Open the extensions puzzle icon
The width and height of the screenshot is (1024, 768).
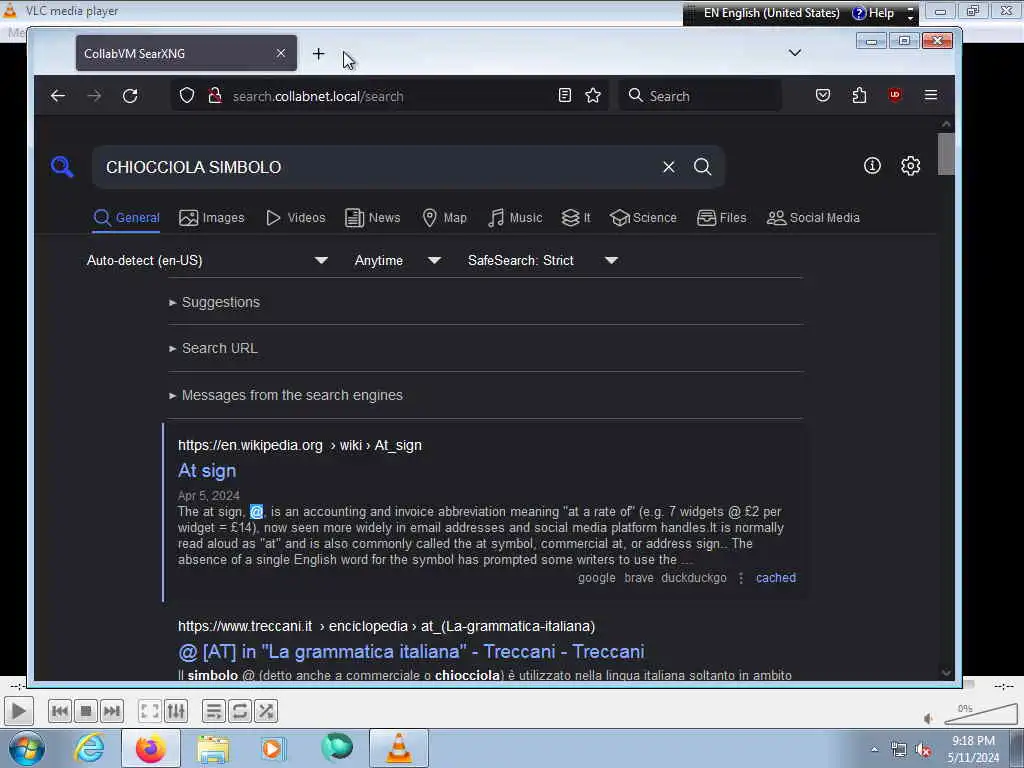[859, 95]
